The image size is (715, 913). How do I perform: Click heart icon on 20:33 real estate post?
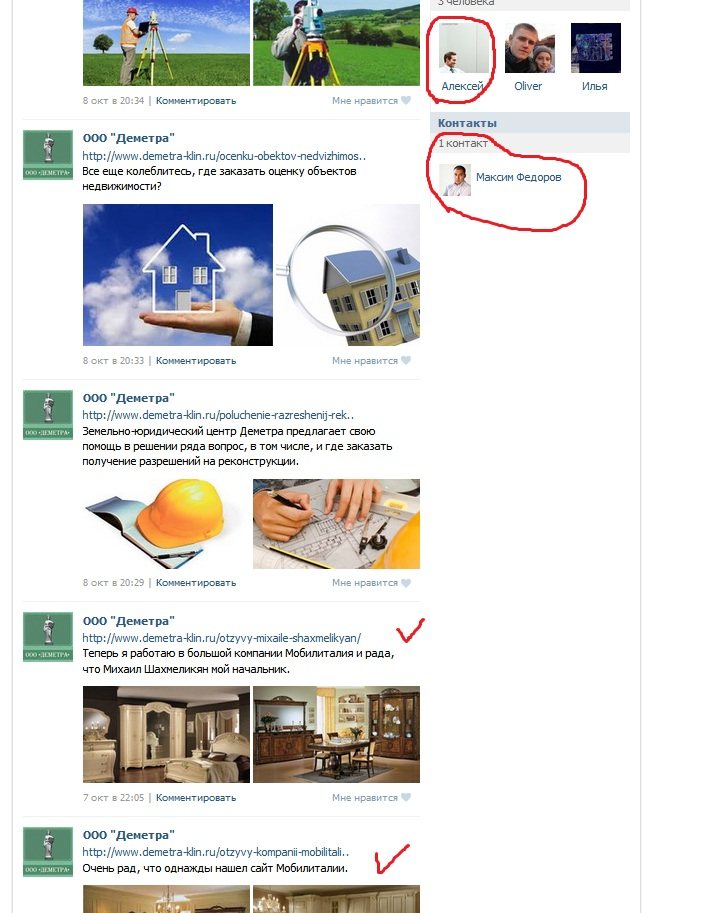406,360
